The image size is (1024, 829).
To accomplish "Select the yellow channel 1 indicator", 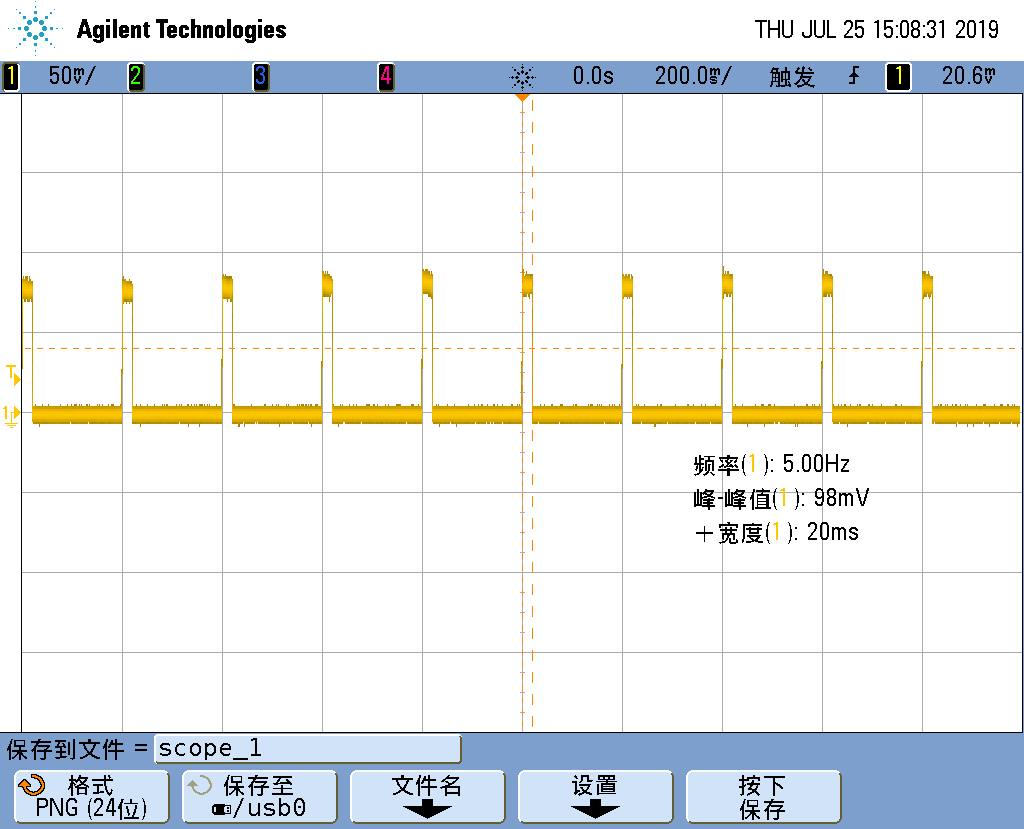I will 10,76.
